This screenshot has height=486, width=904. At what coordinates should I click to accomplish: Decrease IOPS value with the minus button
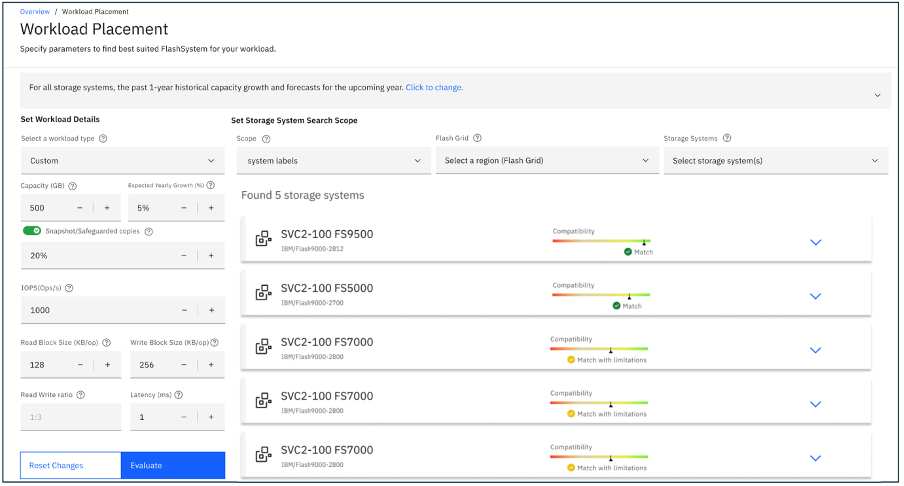(184, 310)
